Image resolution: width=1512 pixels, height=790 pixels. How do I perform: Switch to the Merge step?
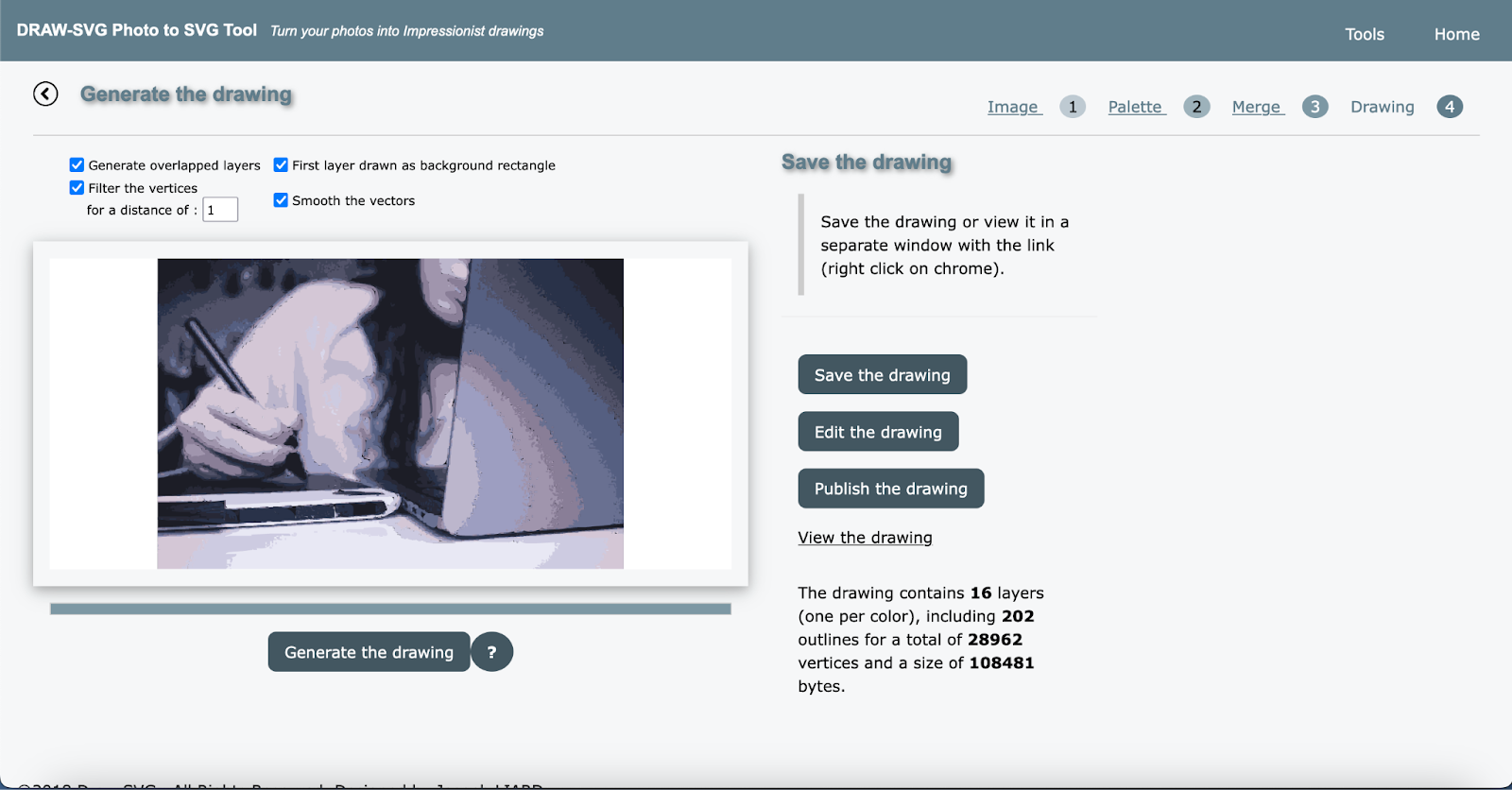(x=1257, y=107)
